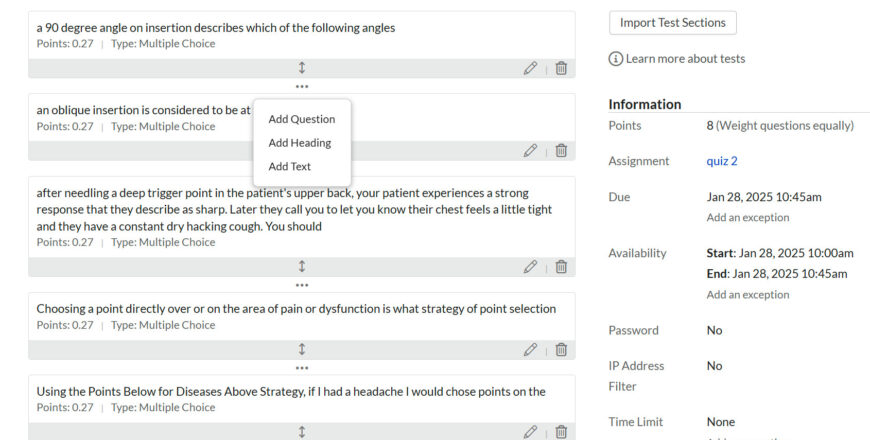Delete the point selection strategy question
This screenshot has width=870, height=440.
561,350
